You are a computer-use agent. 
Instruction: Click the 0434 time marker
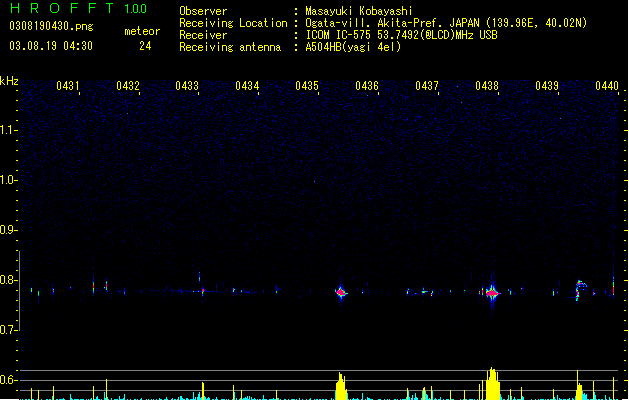pyautogui.click(x=247, y=86)
